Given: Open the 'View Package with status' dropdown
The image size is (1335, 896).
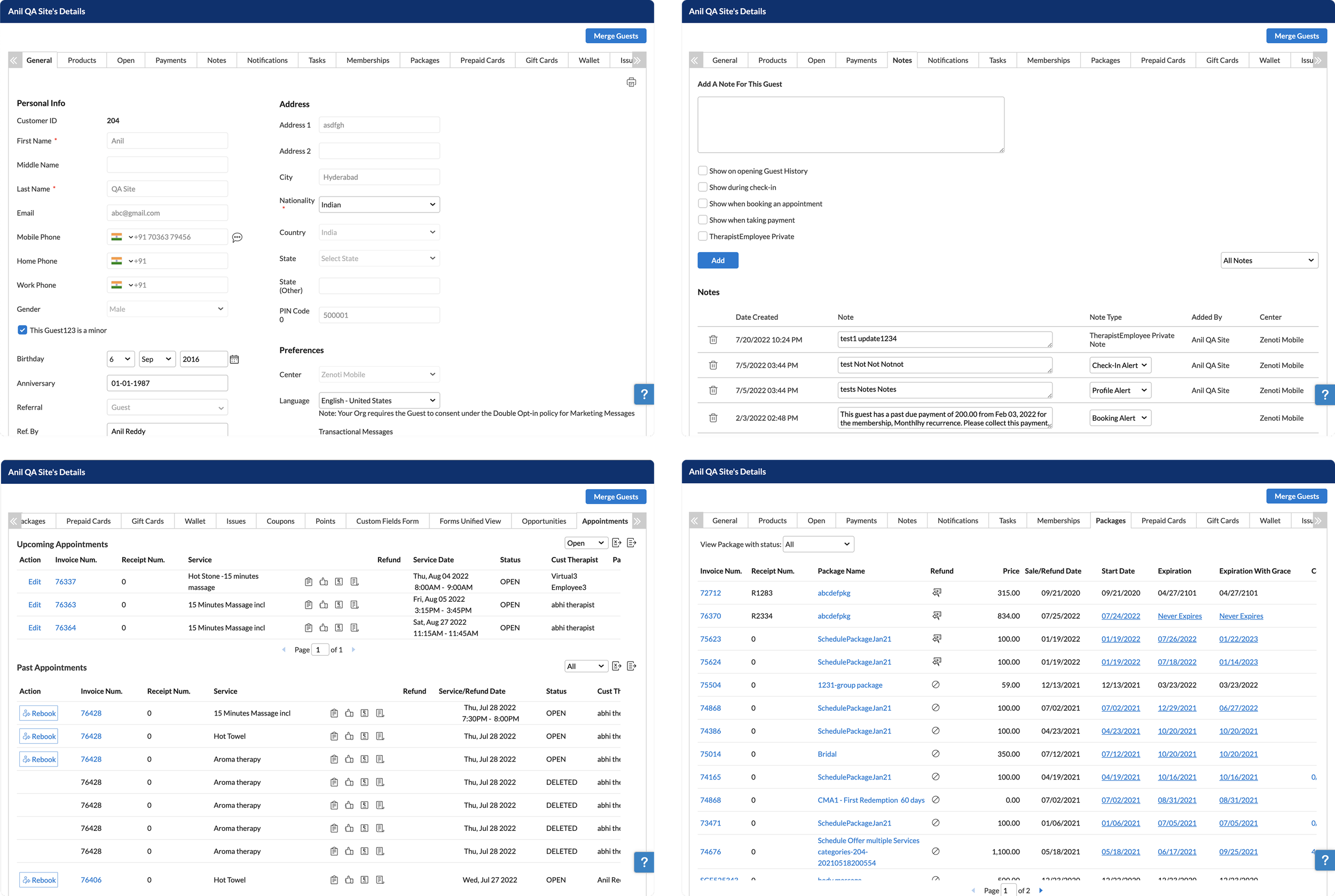Looking at the screenshot, I should point(818,544).
